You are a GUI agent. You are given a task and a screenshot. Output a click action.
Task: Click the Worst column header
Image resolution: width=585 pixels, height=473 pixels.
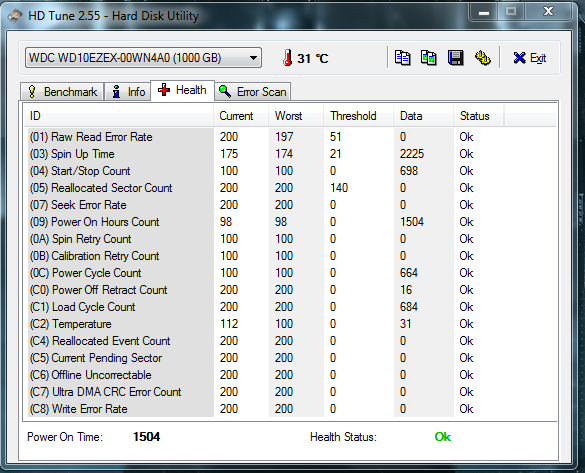[295, 116]
